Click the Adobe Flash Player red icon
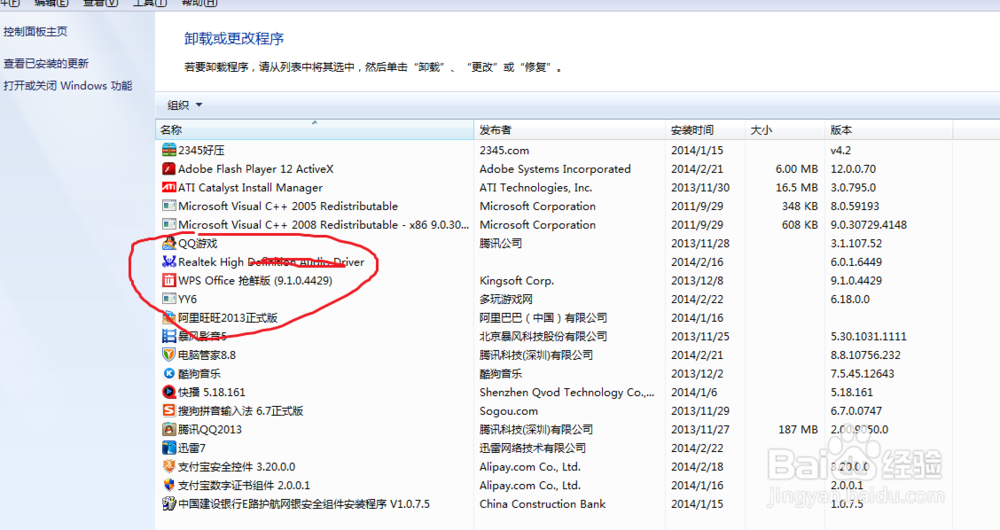Image resolution: width=1000 pixels, height=530 pixels. 168,168
